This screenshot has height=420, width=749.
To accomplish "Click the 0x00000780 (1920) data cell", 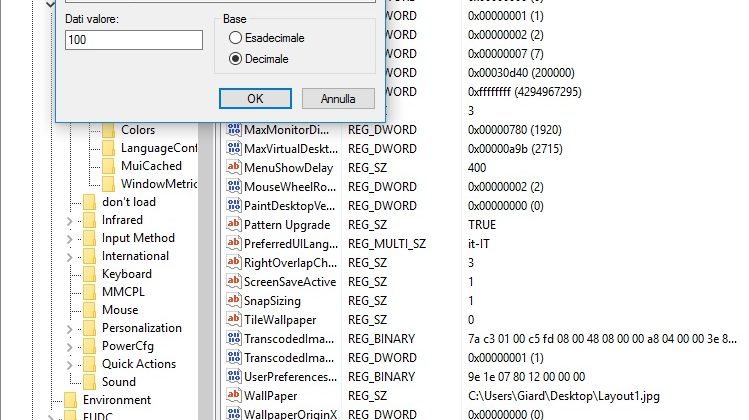I will [x=515, y=129].
